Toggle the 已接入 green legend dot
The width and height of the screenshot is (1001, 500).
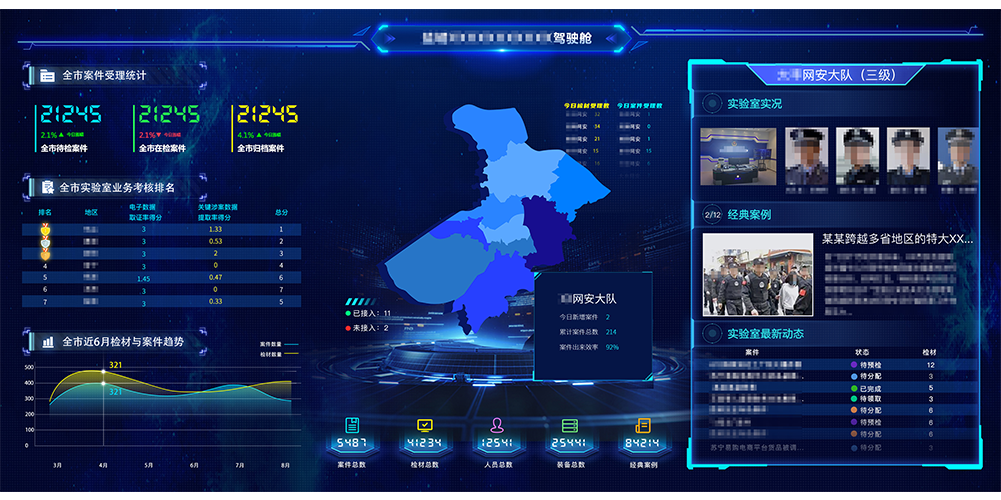click(x=348, y=314)
